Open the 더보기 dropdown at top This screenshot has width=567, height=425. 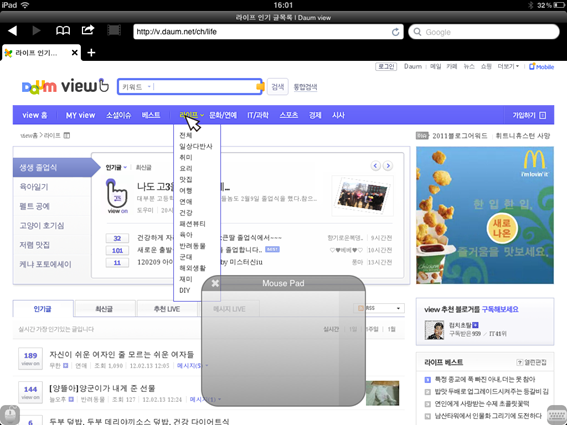[x=508, y=67]
